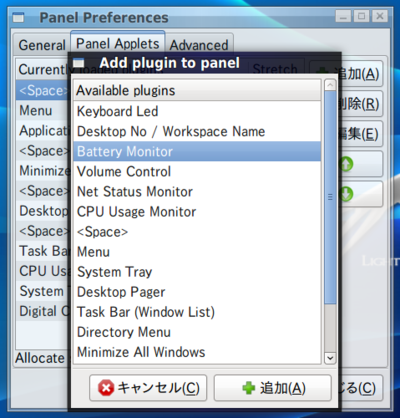Click Stretch column header in Panel Preferences
The height and width of the screenshot is (418, 400).
point(275,69)
